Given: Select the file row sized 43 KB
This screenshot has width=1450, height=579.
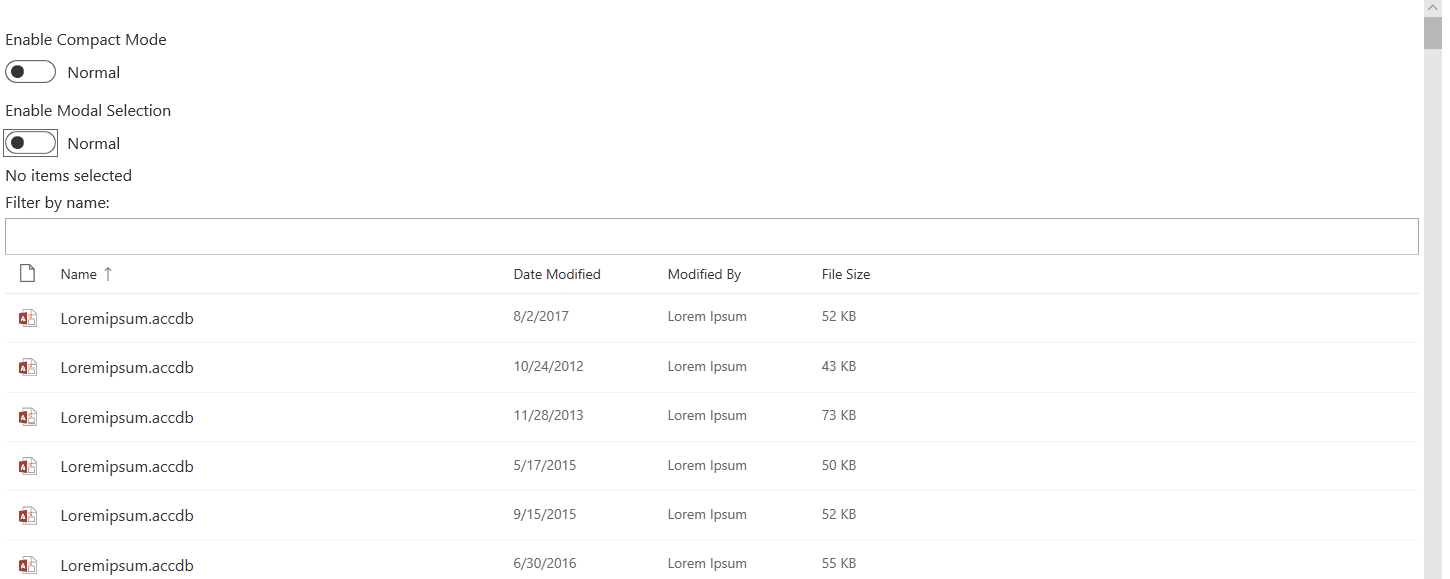Looking at the screenshot, I should click(712, 367).
